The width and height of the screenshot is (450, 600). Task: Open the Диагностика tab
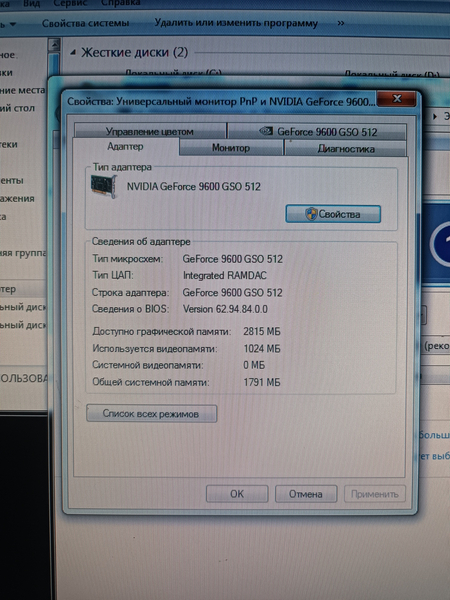(x=346, y=148)
